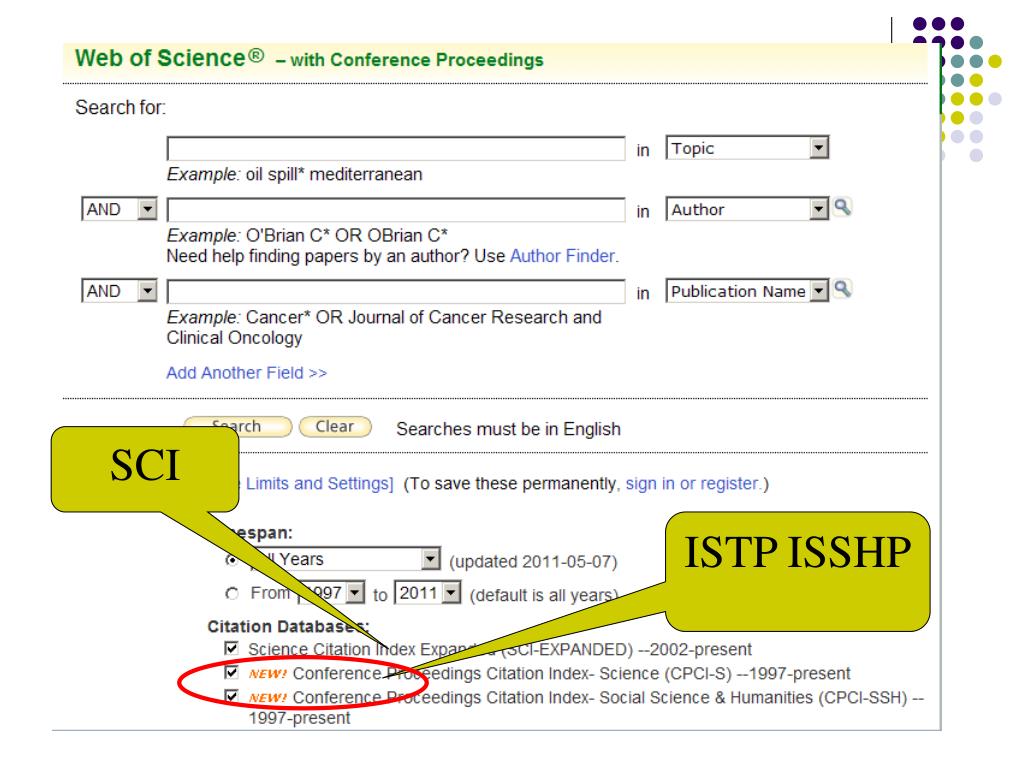Open the Topic field dropdown
The width and height of the screenshot is (1024, 768).
747,148
